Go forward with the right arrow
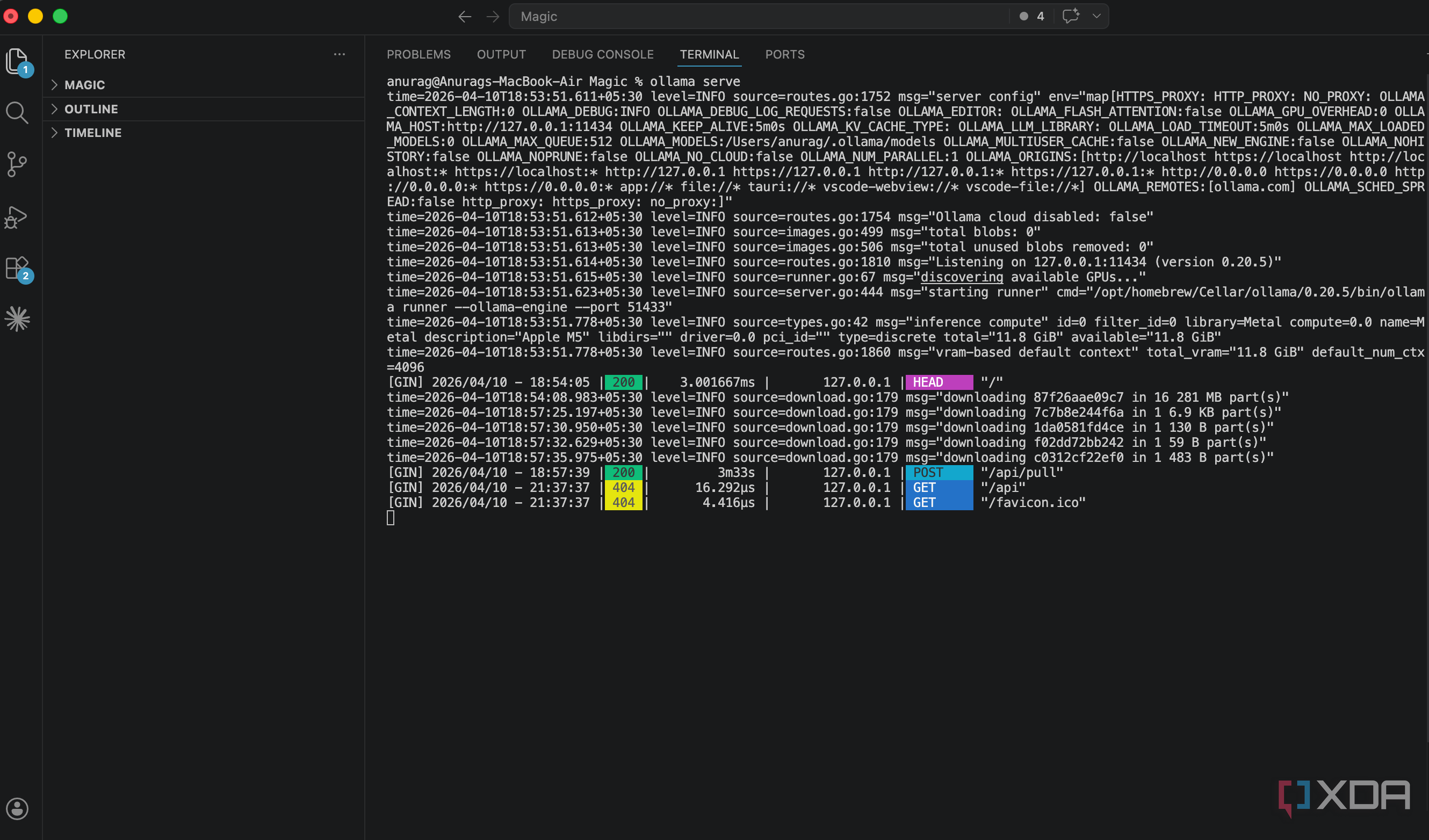Screen dimensions: 1429x840 pos(493,17)
